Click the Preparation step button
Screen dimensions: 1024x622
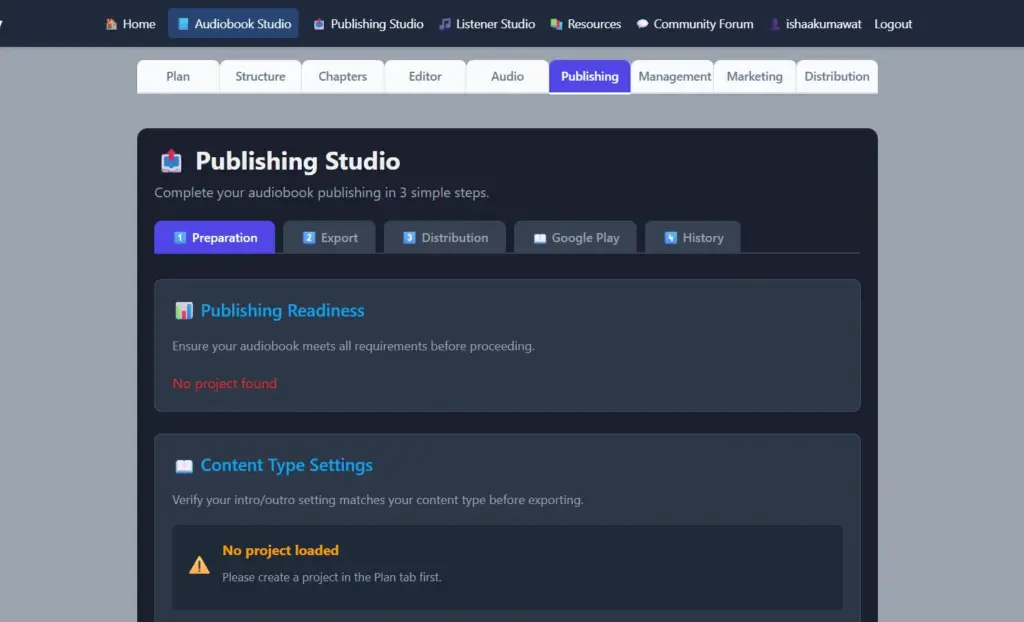coord(214,237)
